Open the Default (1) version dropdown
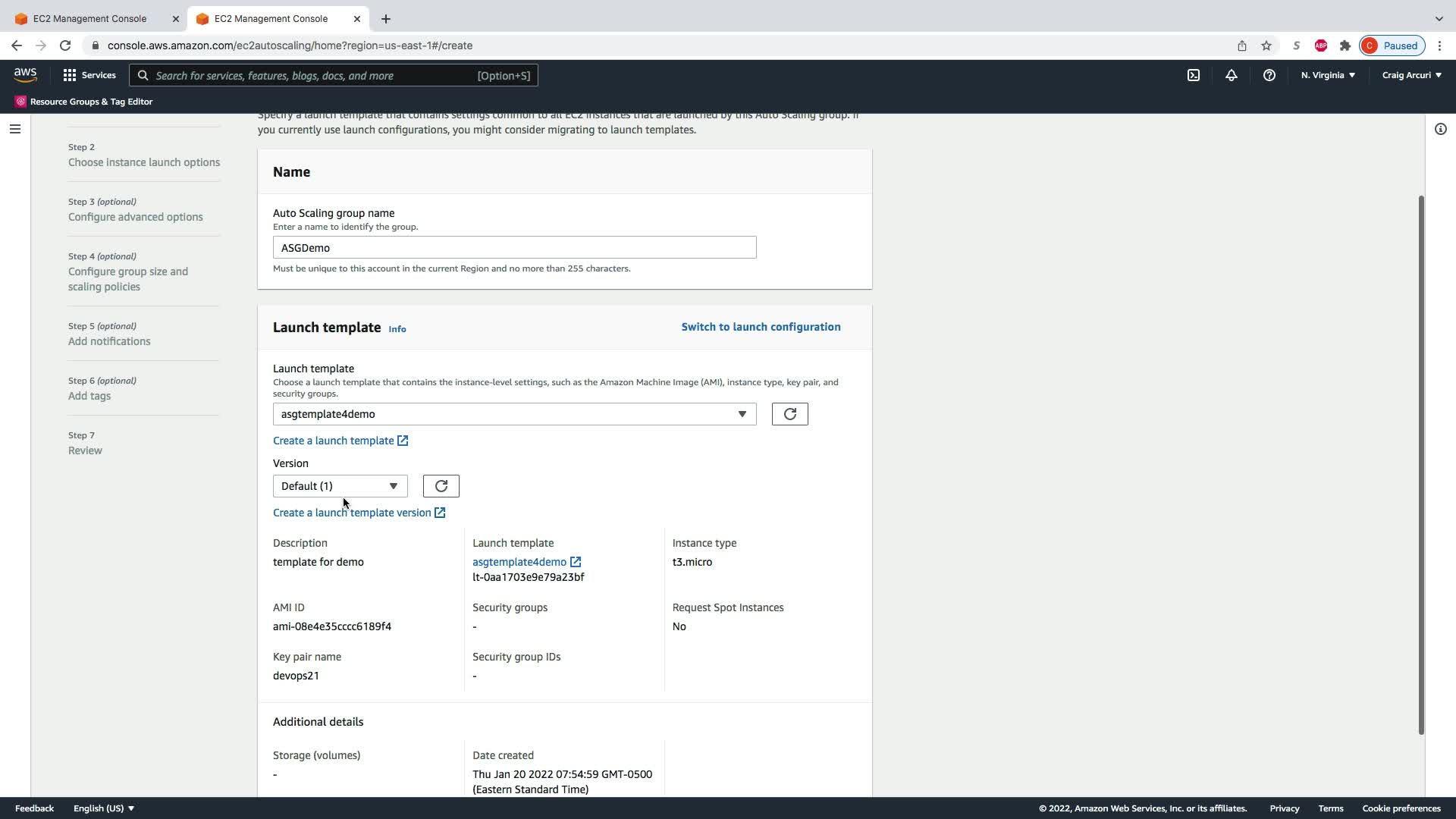 (340, 486)
